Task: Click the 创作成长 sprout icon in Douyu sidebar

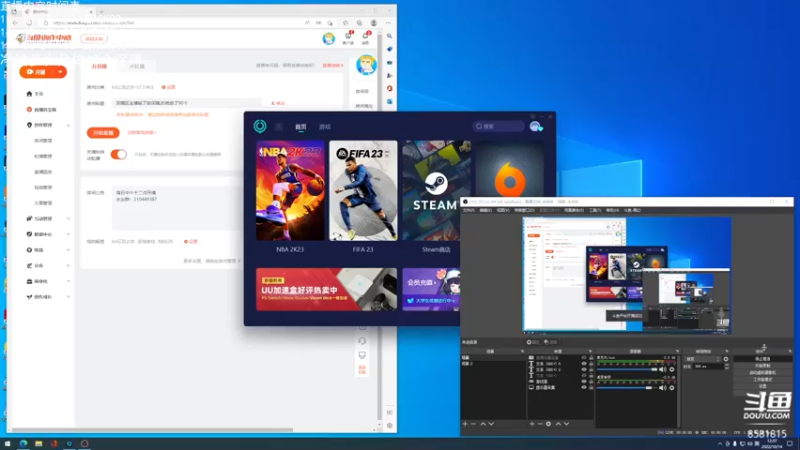Action: [29, 296]
